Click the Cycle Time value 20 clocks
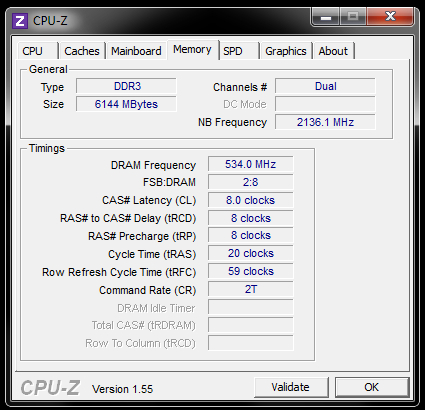The image size is (425, 410). point(251,253)
